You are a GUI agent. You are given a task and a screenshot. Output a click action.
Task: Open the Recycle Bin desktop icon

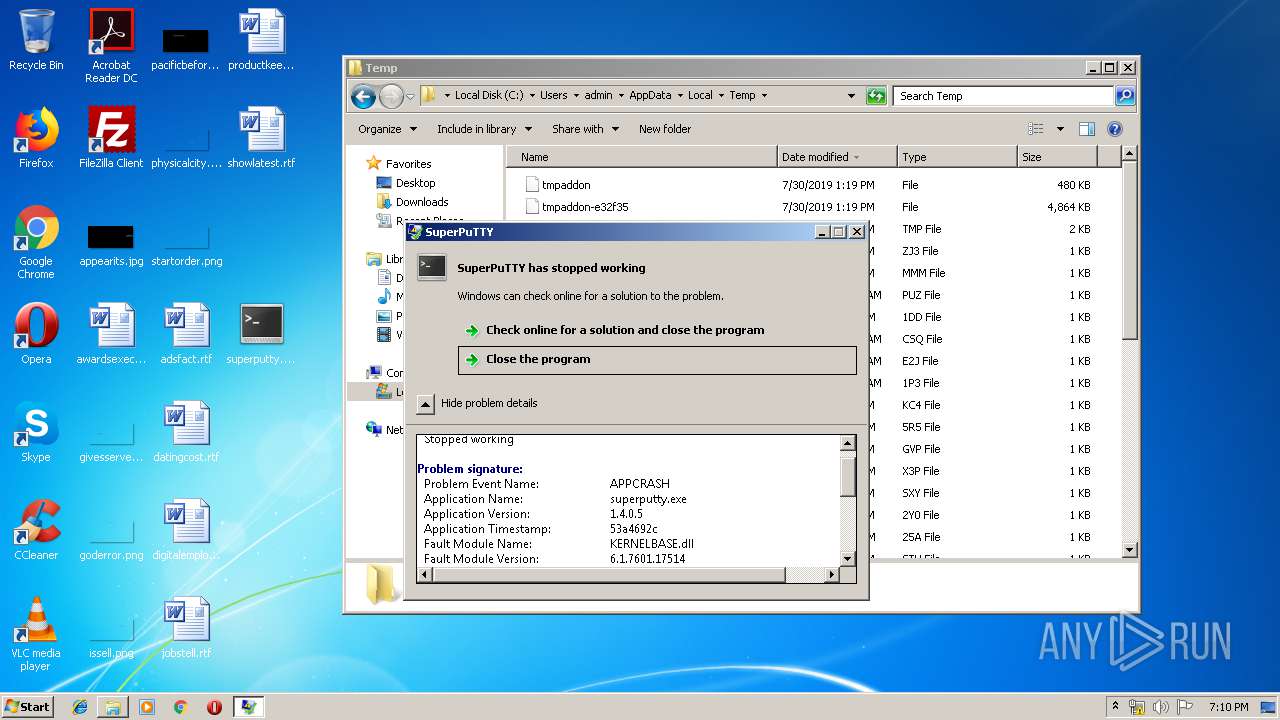pos(36,40)
